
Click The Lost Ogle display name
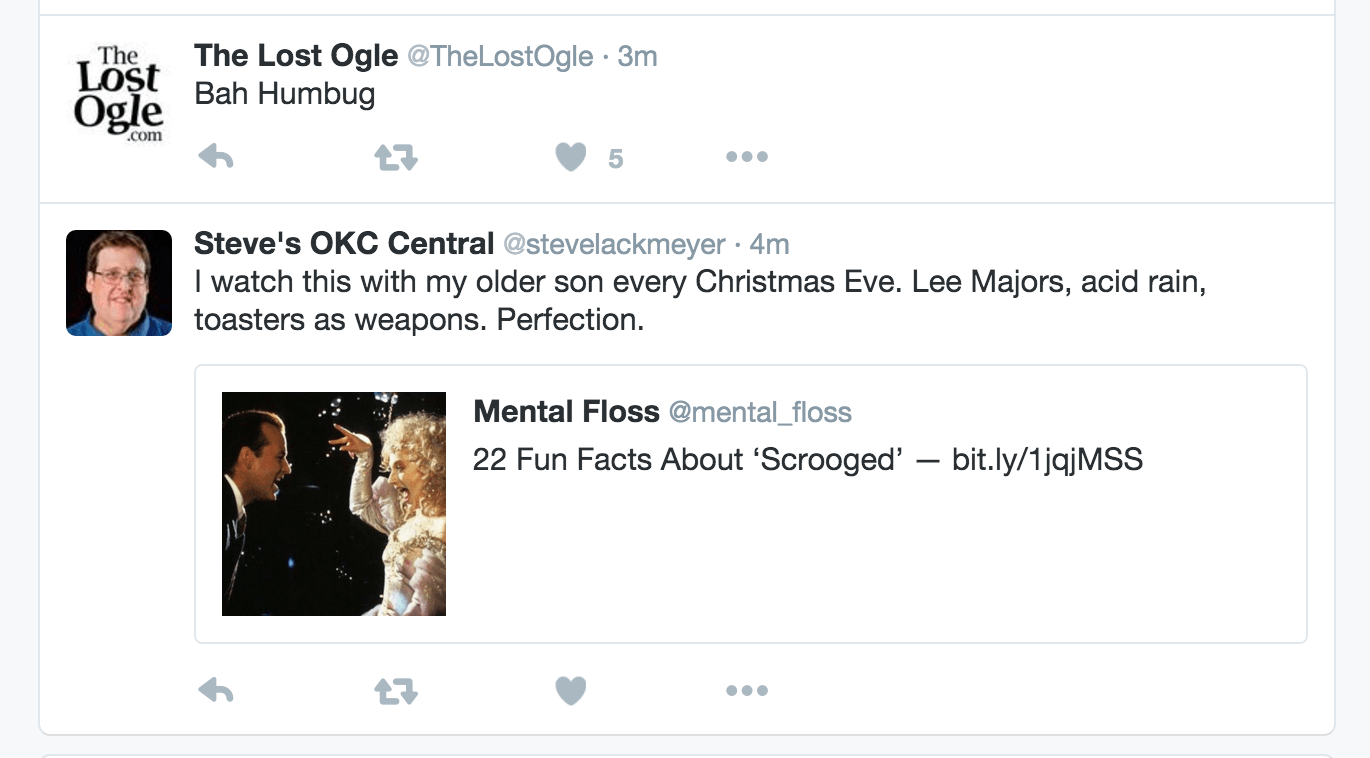click(x=296, y=56)
